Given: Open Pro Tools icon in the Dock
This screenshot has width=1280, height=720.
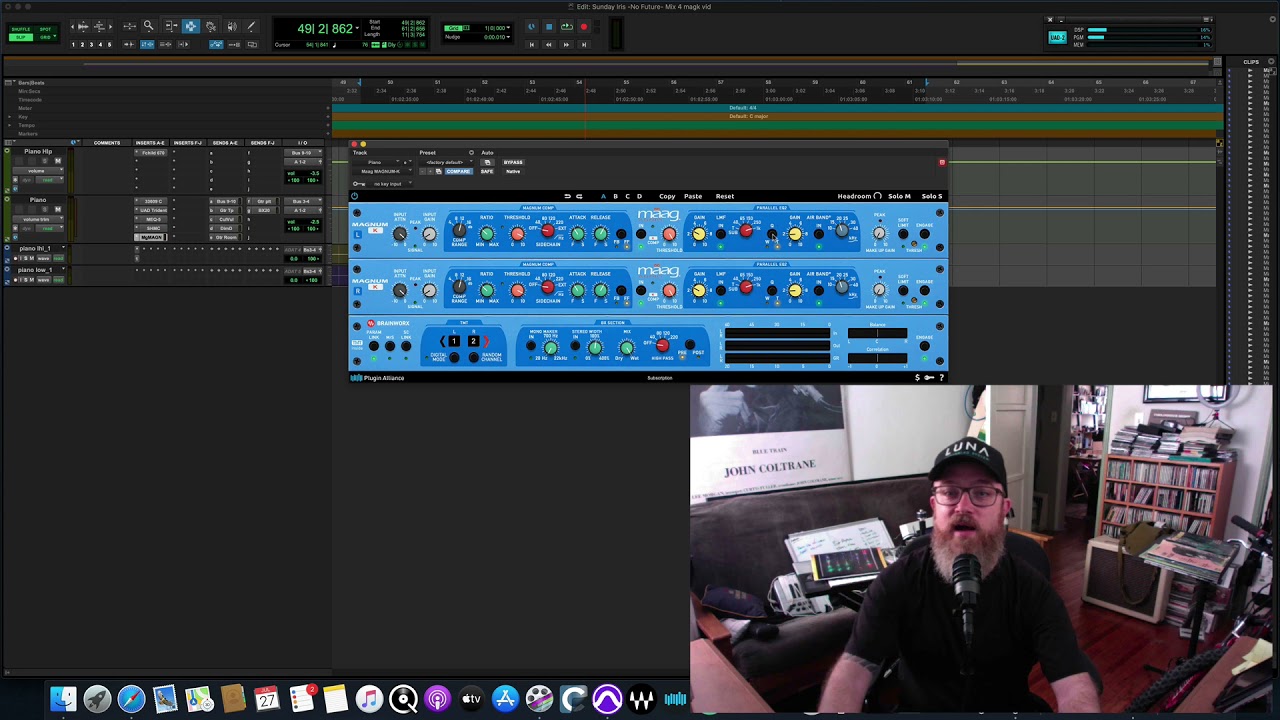Looking at the screenshot, I should coord(607,698).
